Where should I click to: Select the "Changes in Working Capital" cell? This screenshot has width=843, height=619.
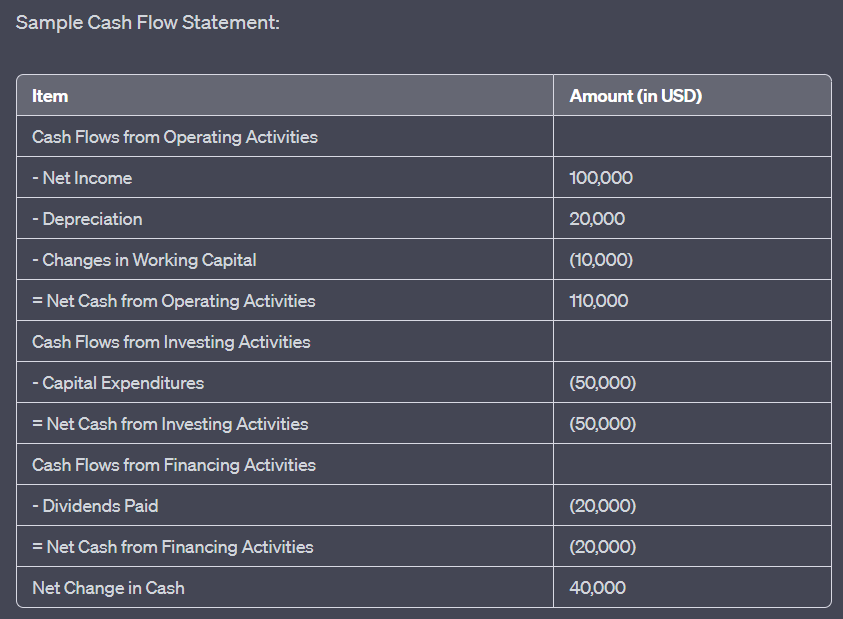pyautogui.click(x=144, y=260)
